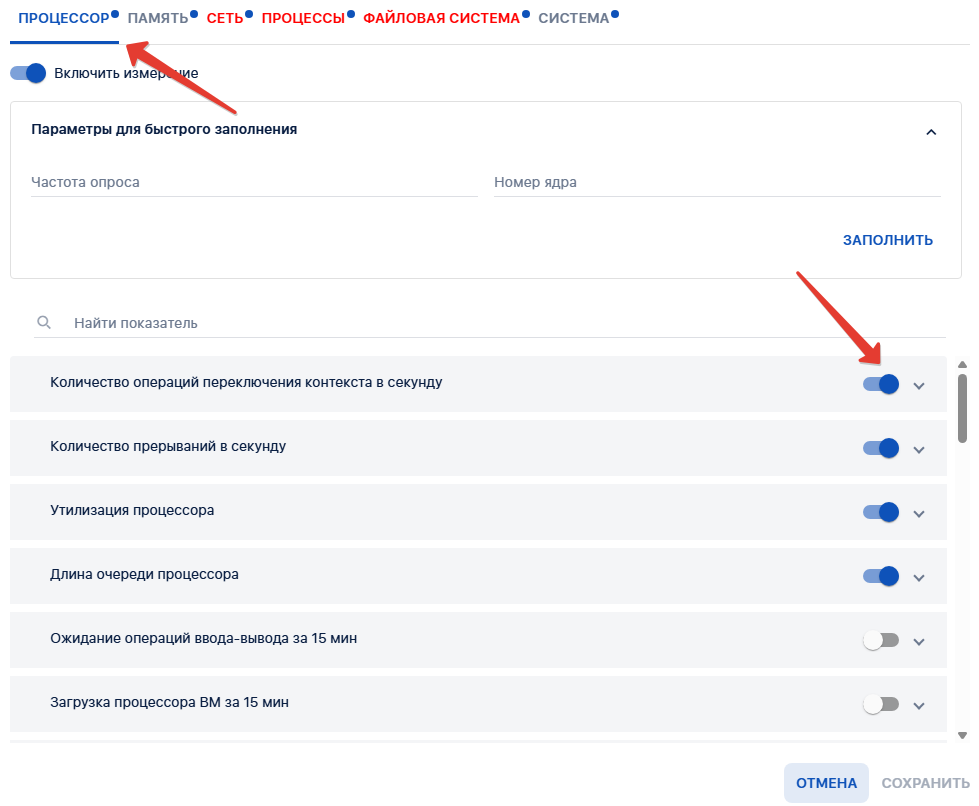Enable 'Ожидание операций ввода-вывода за 15 мин'
The height and width of the screenshot is (806, 979).
point(881,640)
